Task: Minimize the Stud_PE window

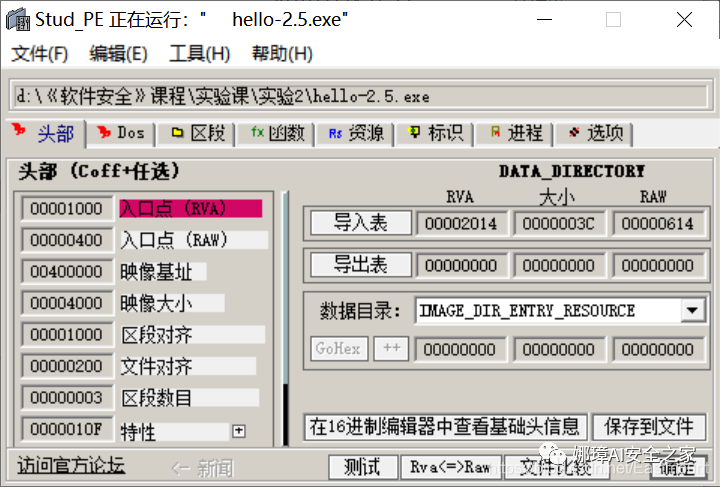Action: pos(544,20)
